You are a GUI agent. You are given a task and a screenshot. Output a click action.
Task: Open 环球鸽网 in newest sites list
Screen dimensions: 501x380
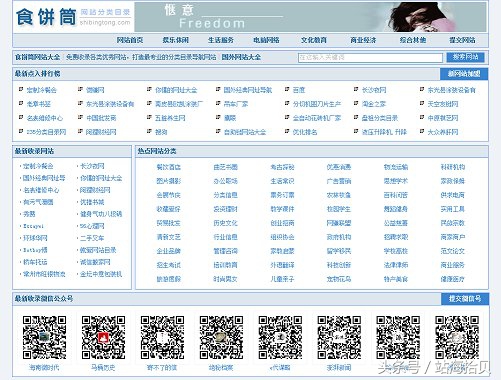tap(35, 238)
